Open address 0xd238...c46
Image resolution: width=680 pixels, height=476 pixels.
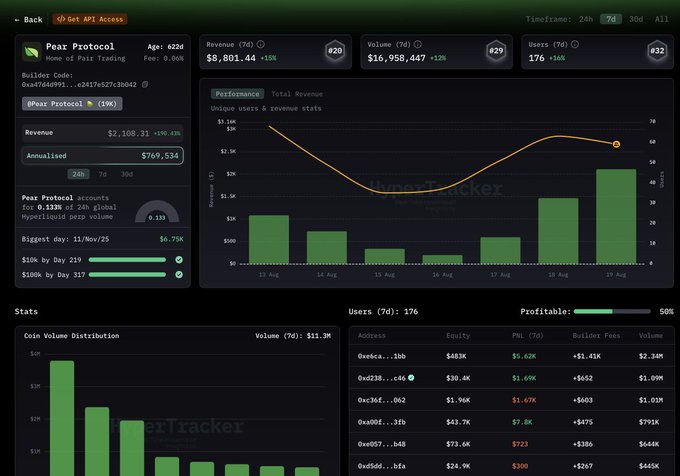382,378
